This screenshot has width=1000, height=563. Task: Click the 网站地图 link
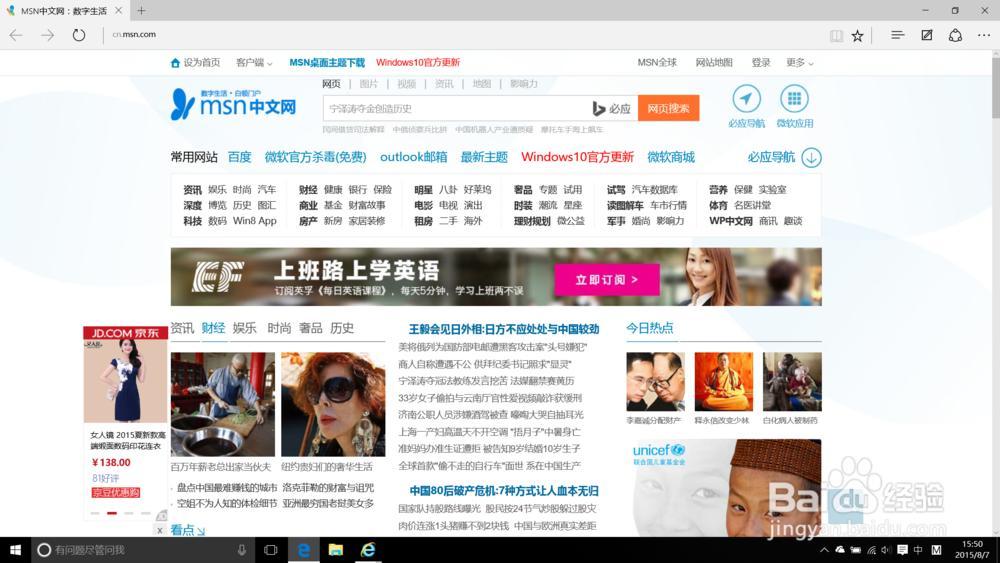tap(714, 62)
